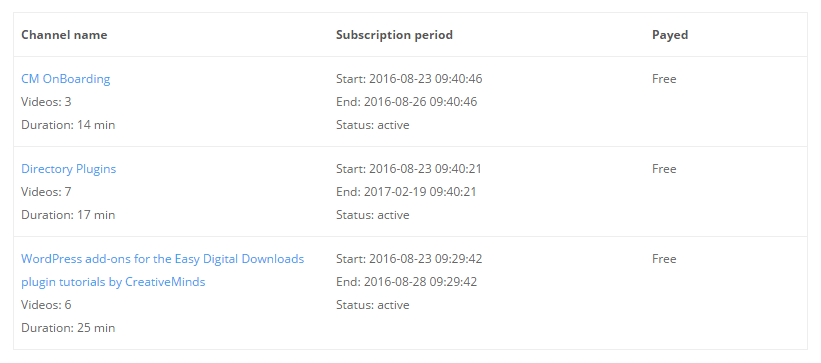Click the Videos: 7 text
Viewport: 821px width, 363px height.
tap(46, 192)
